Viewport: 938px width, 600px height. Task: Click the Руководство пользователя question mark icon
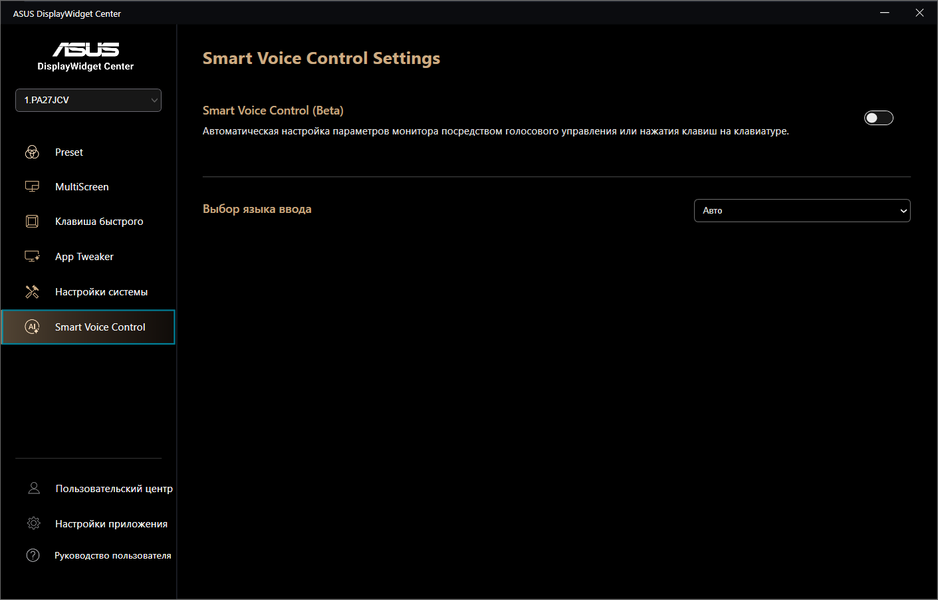(34, 555)
